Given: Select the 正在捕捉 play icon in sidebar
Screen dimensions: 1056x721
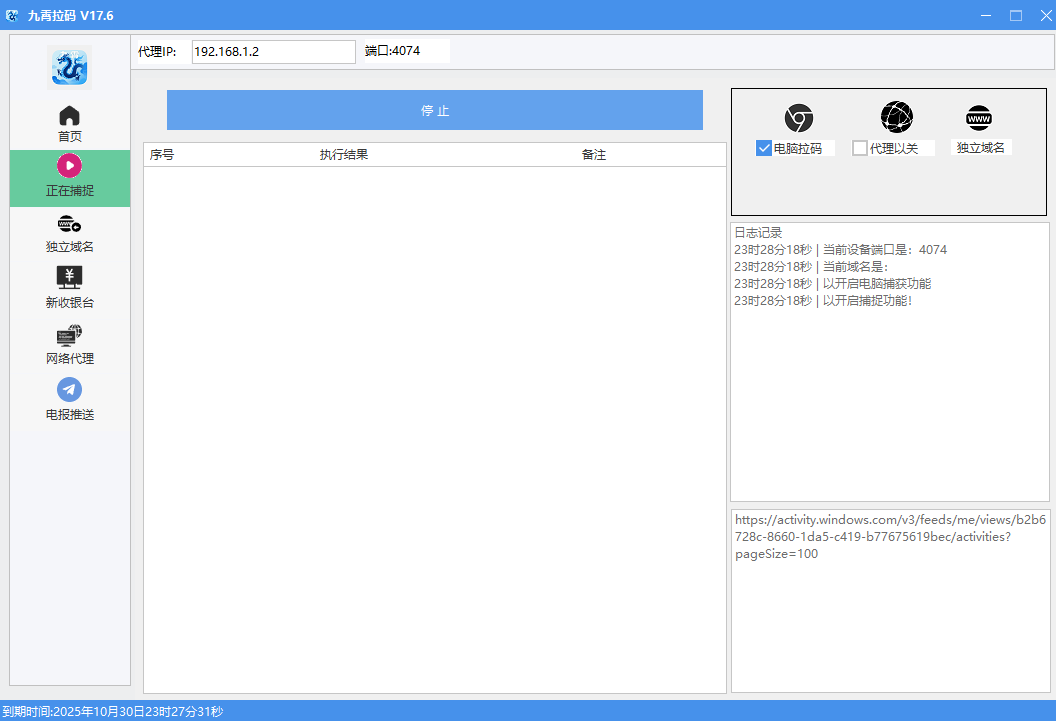Looking at the screenshot, I should click(x=69, y=166).
